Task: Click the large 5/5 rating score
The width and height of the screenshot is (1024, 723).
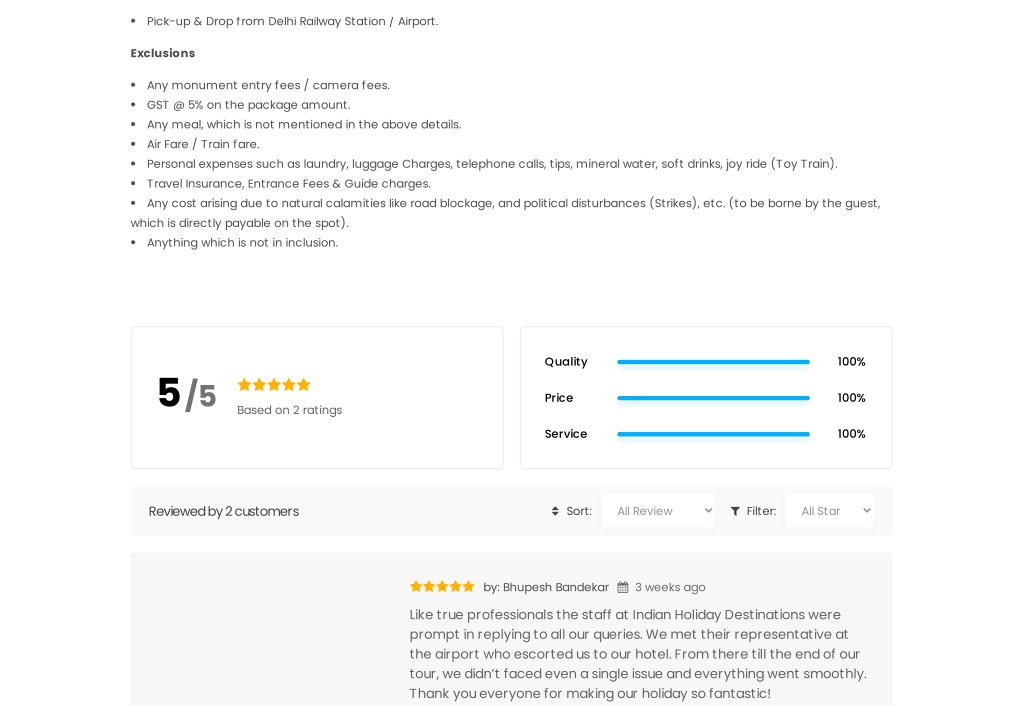Action: pos(187,394)
